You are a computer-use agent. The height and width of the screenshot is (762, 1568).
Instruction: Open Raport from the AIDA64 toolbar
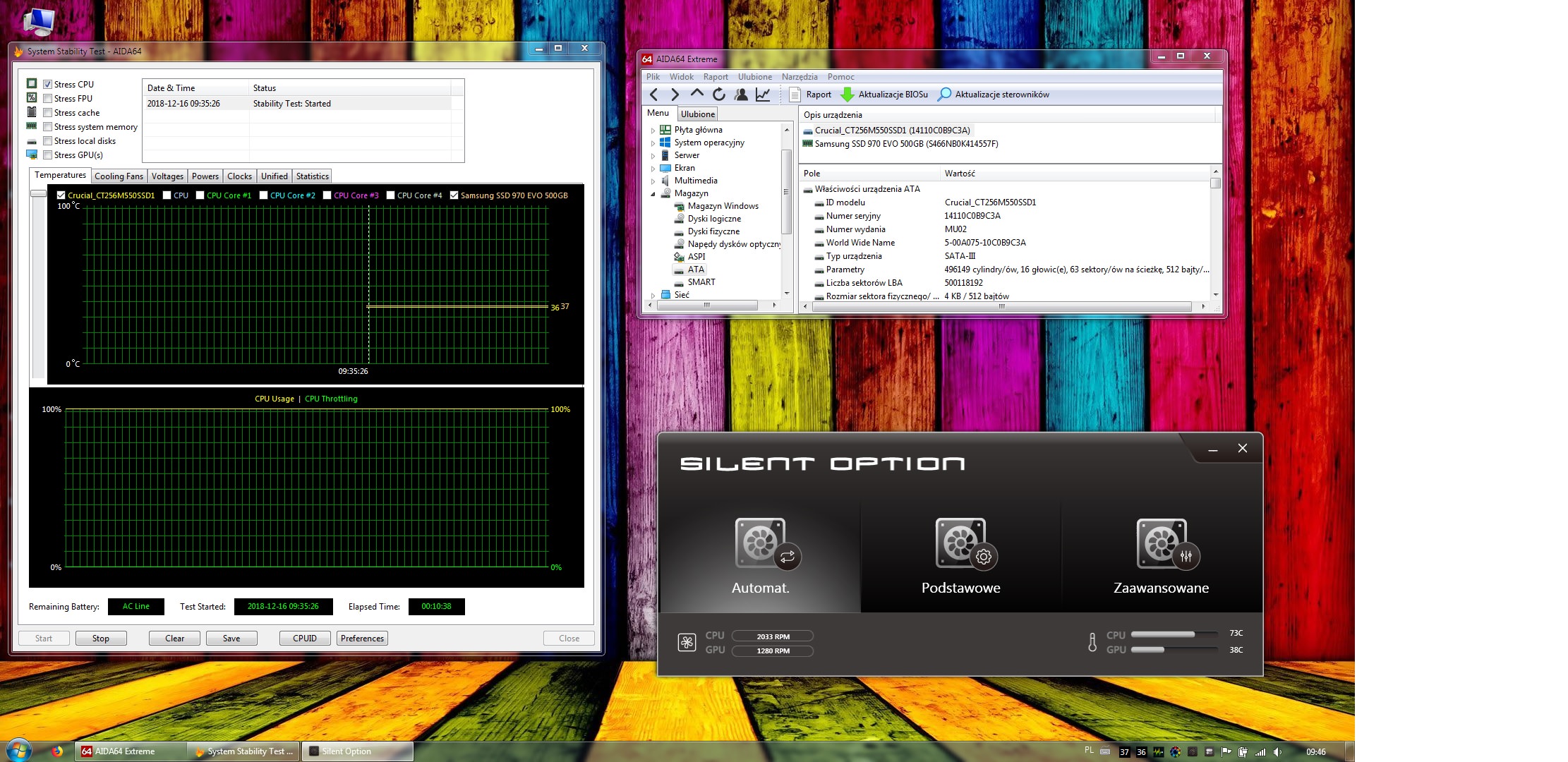point(810,95)
